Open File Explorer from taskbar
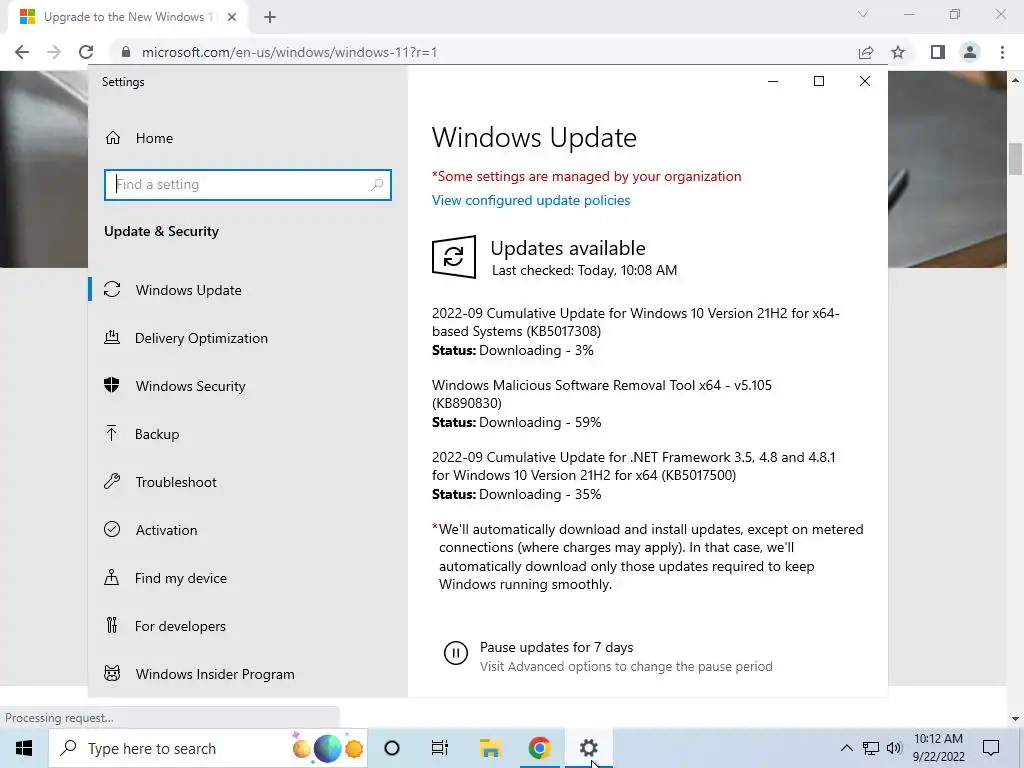Screen dimensions: 1024x768 [490, 748]
